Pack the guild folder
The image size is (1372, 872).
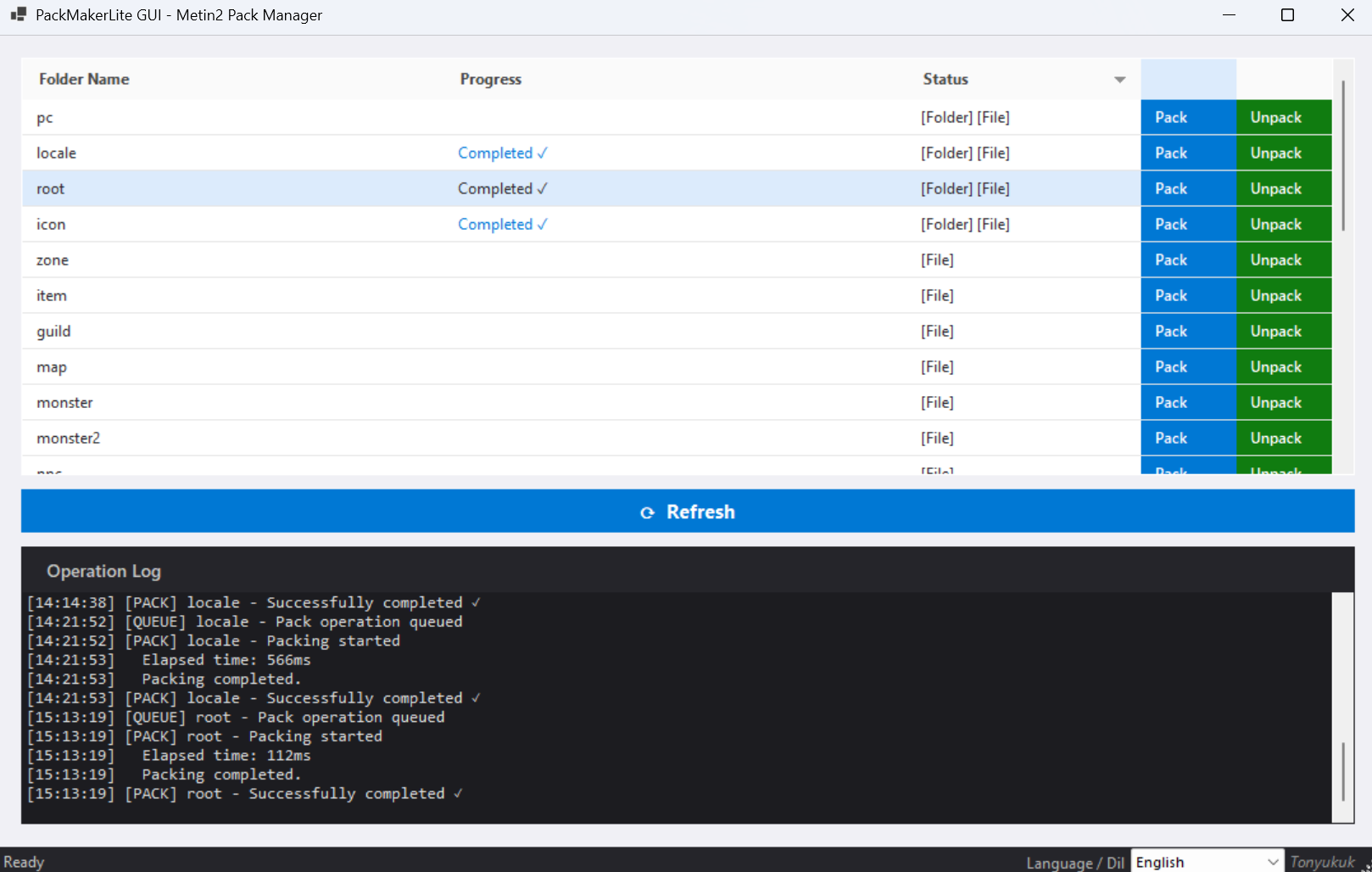pos(1188,332)
